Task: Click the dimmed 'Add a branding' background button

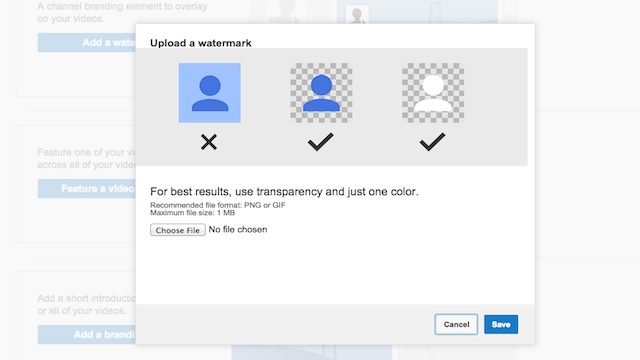Action: click(87, 335)
